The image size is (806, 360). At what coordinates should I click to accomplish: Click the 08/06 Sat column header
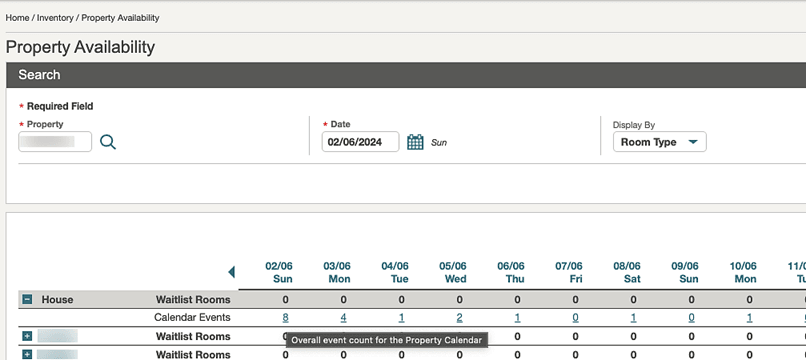click(627, 273)
